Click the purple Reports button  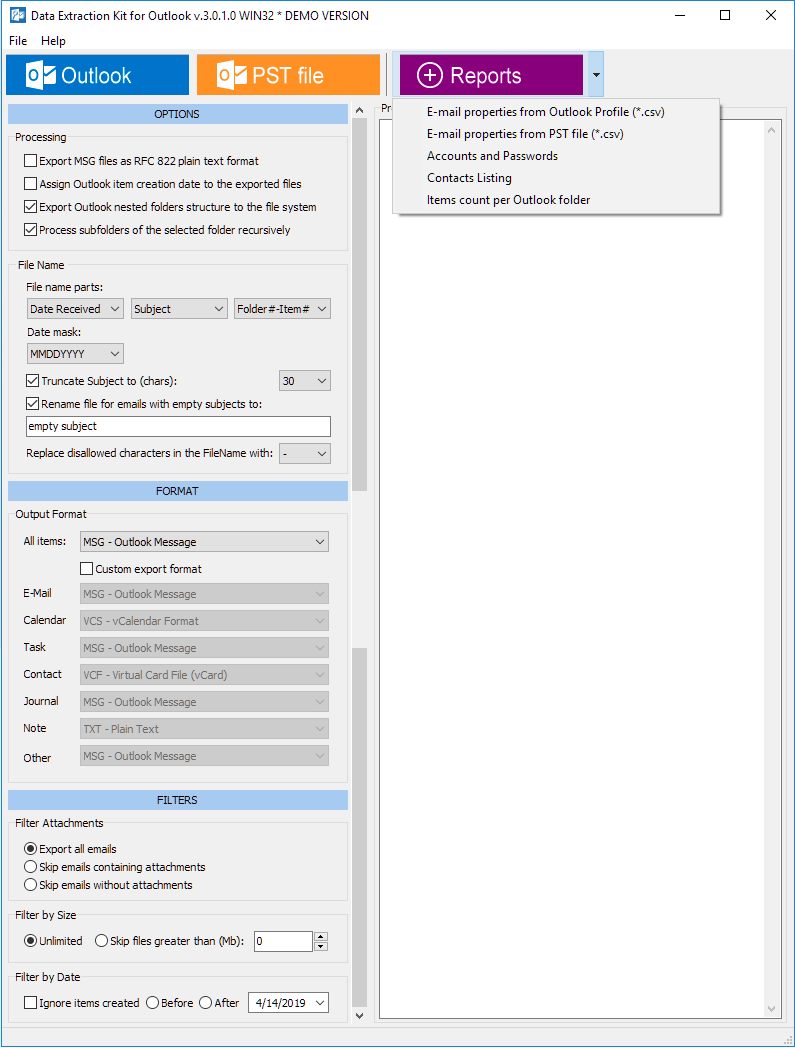(491, 75)
